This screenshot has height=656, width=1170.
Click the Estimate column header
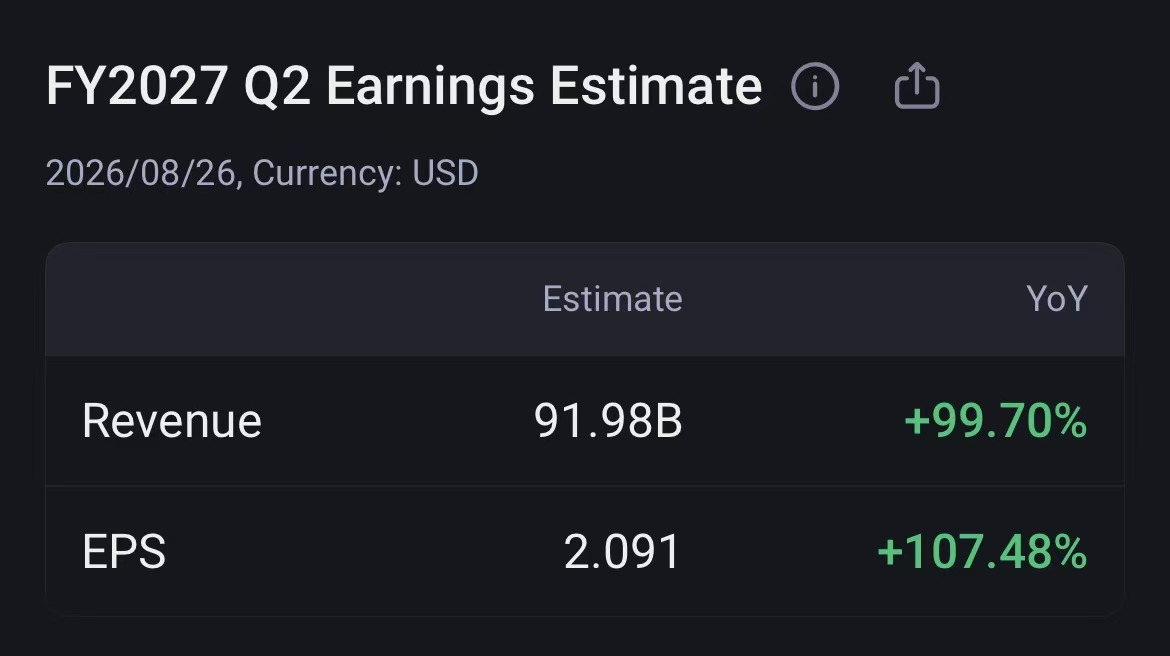[x=612, y=299]
